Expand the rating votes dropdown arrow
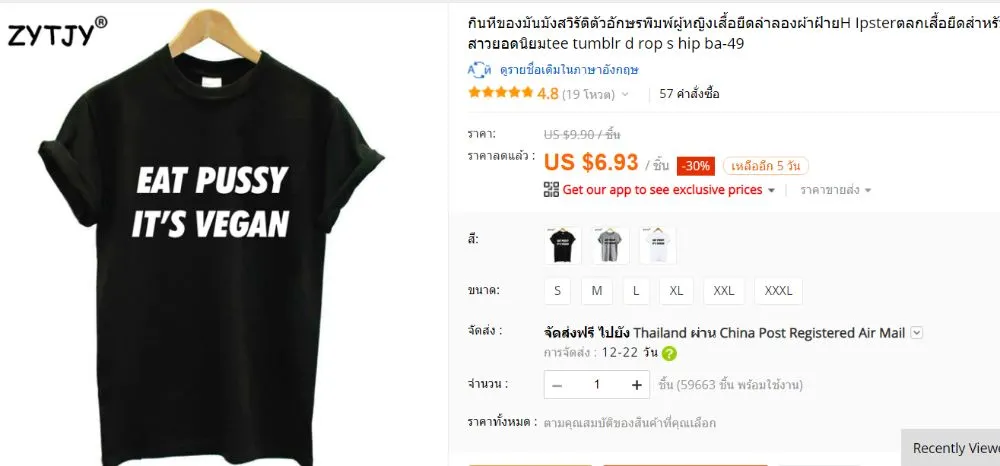1000x466 pixels. [x=625, y=94]
